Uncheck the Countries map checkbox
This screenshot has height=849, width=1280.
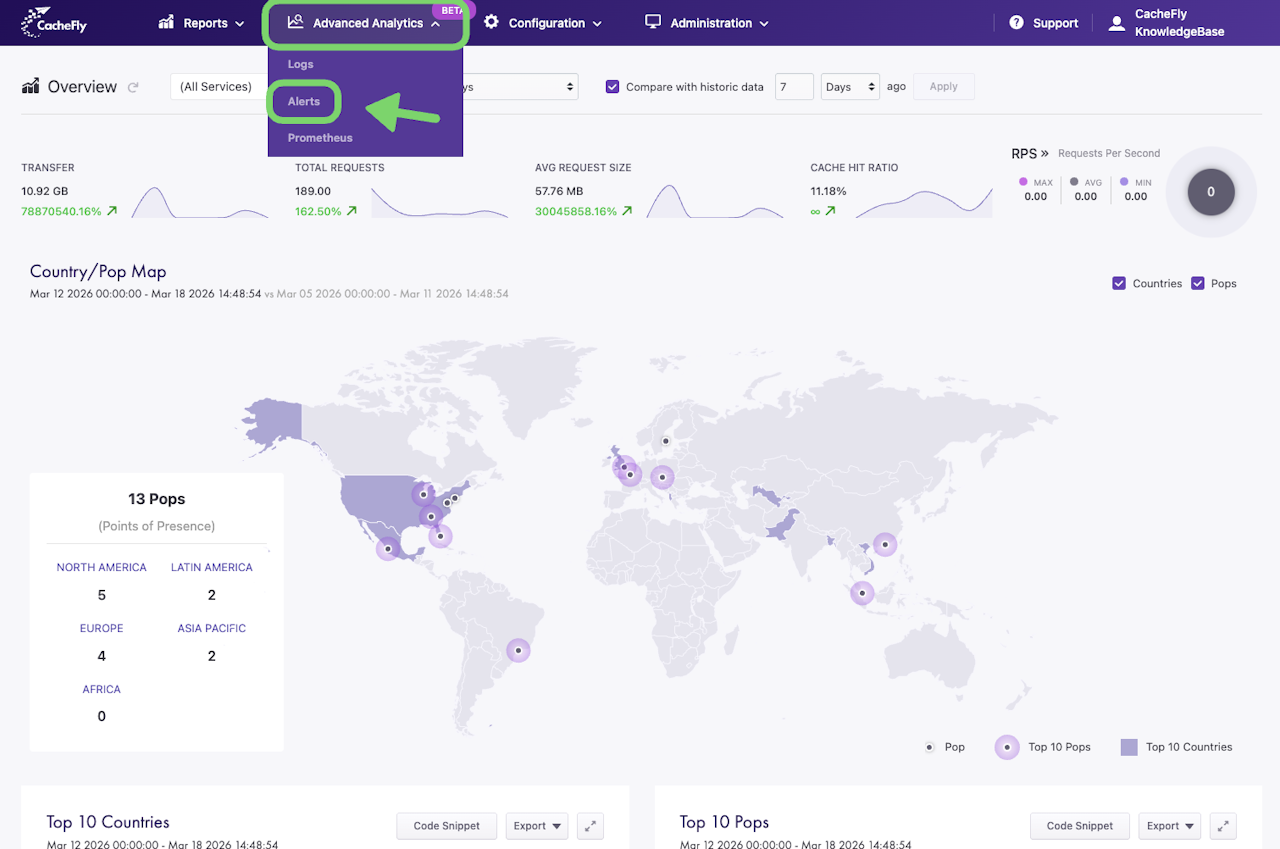tap(1119, 284)
